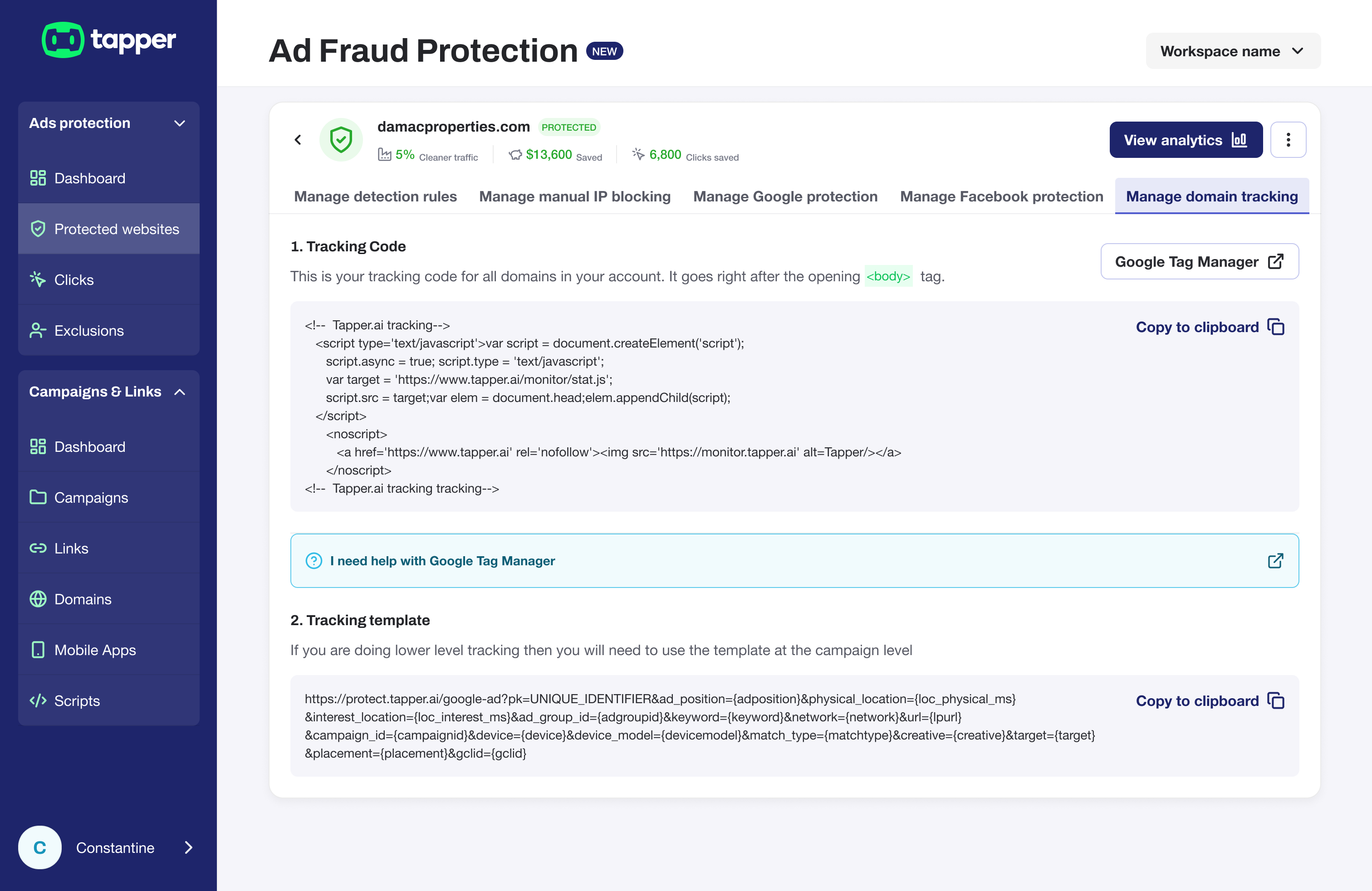1372x891 pixels.
Task: Click the back arrow beside the domain shield
Action: coord(298,139)
